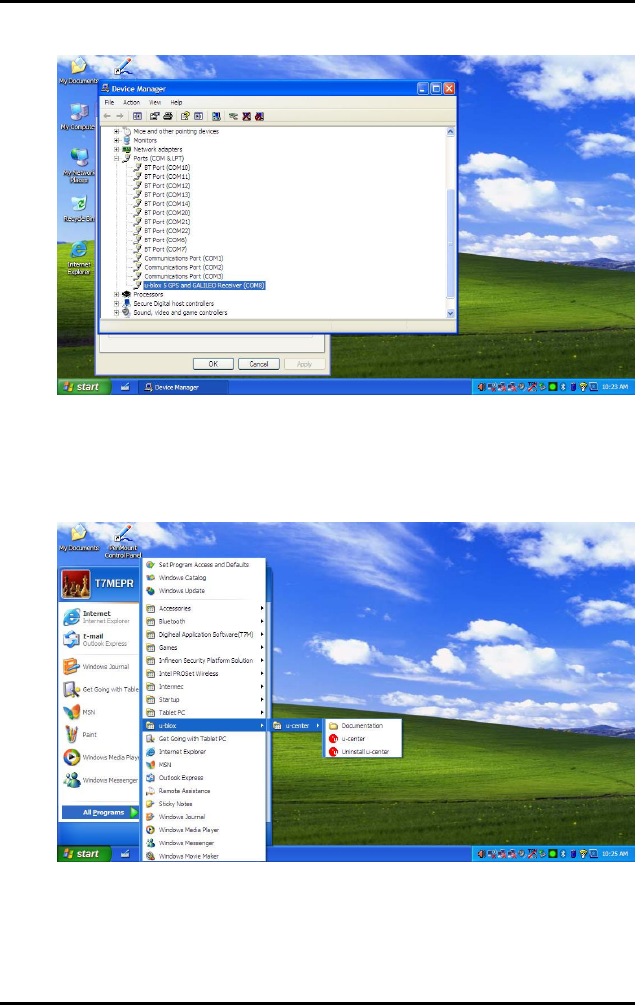Open the Action menu in Device Manager
Image resolution: width=635 pixels, height=1005 pixels.
(131, 103)
